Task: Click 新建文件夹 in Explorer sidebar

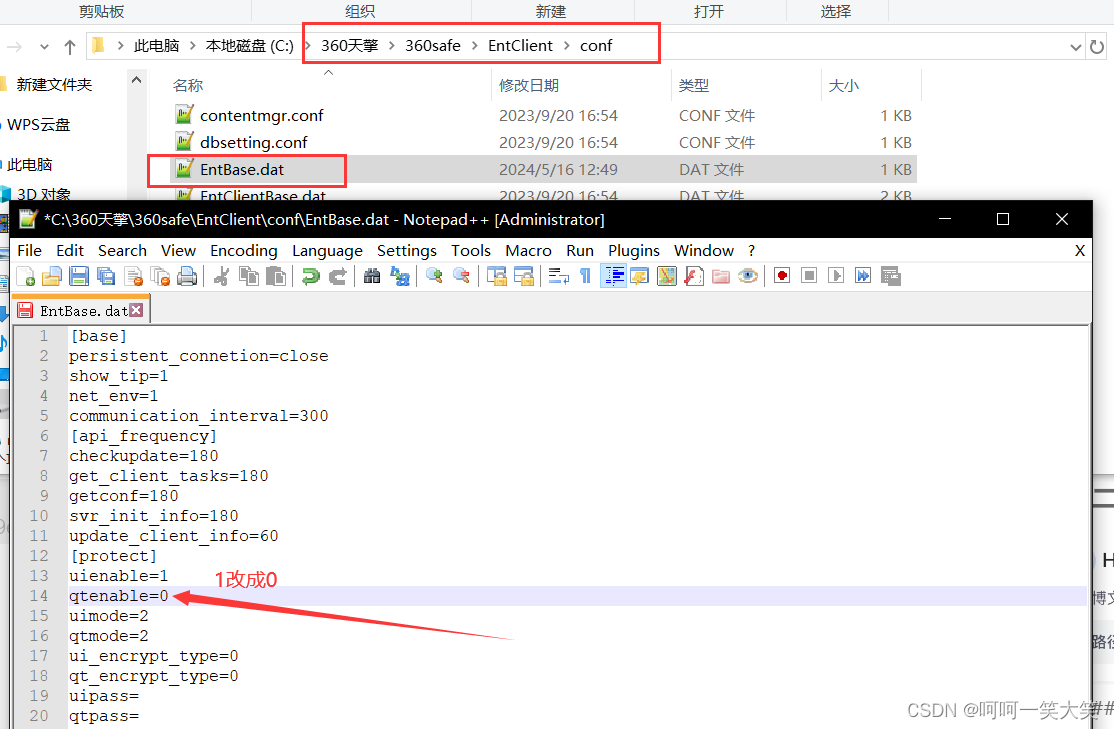Action: 54,85
